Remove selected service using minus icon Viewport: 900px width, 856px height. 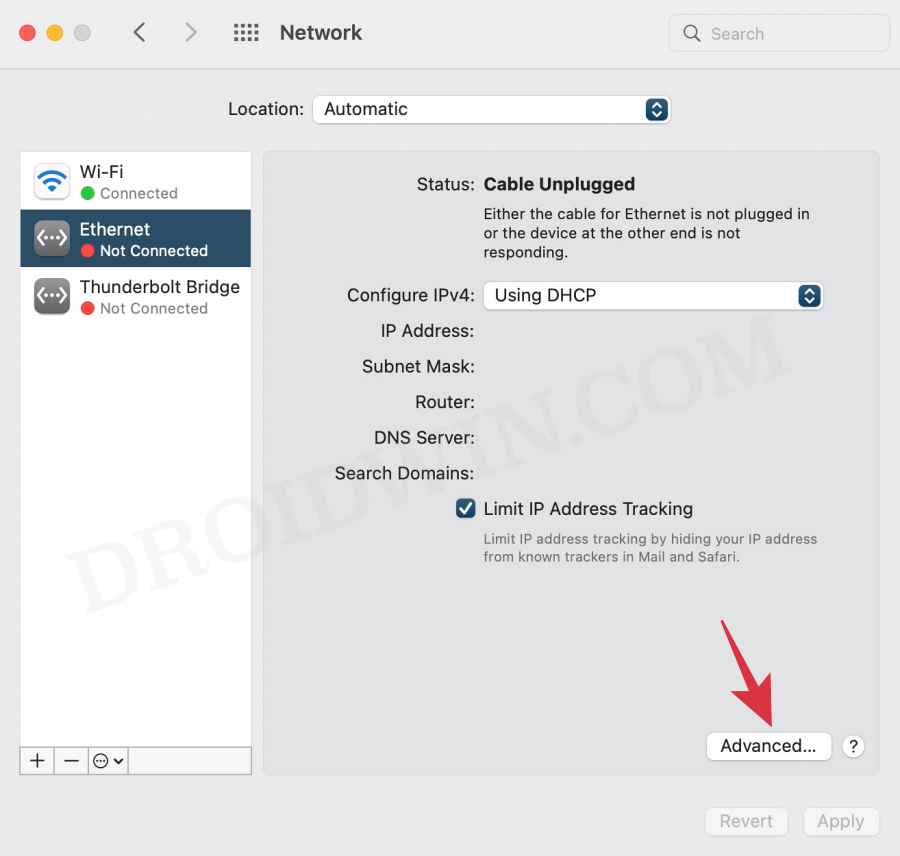(x=70, y=761)
